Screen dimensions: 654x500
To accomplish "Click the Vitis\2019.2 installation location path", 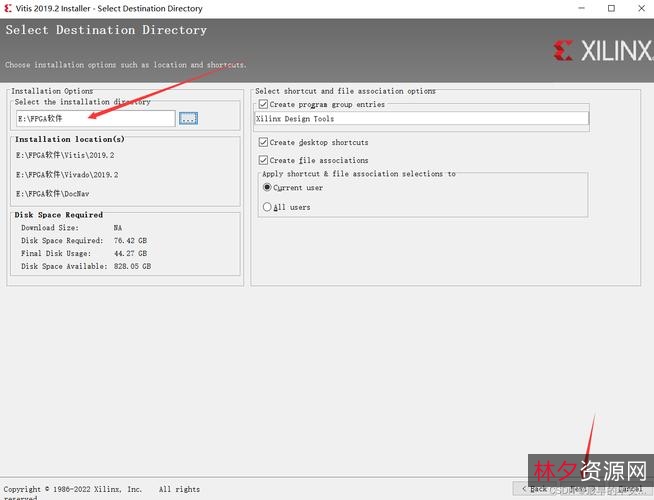I will coord(65,156).
